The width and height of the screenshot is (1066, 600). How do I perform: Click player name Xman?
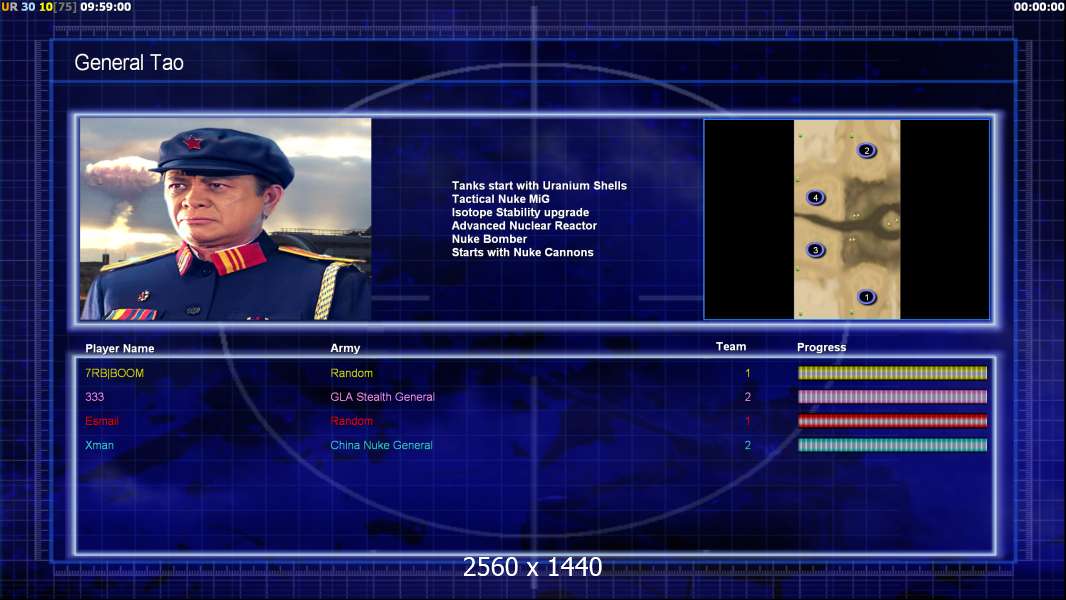point(99,445)
